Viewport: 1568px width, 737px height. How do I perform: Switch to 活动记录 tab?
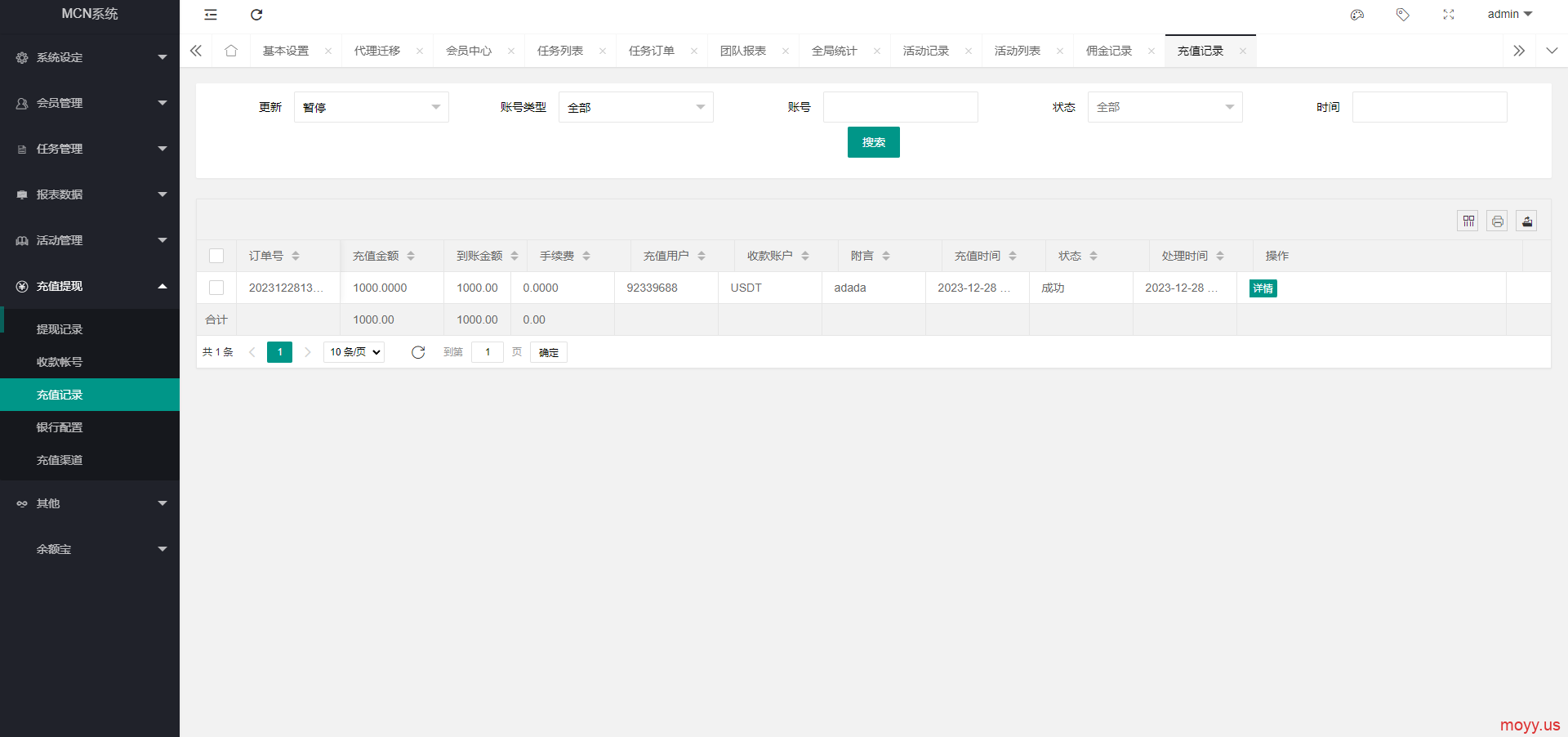tap(926, 51)
